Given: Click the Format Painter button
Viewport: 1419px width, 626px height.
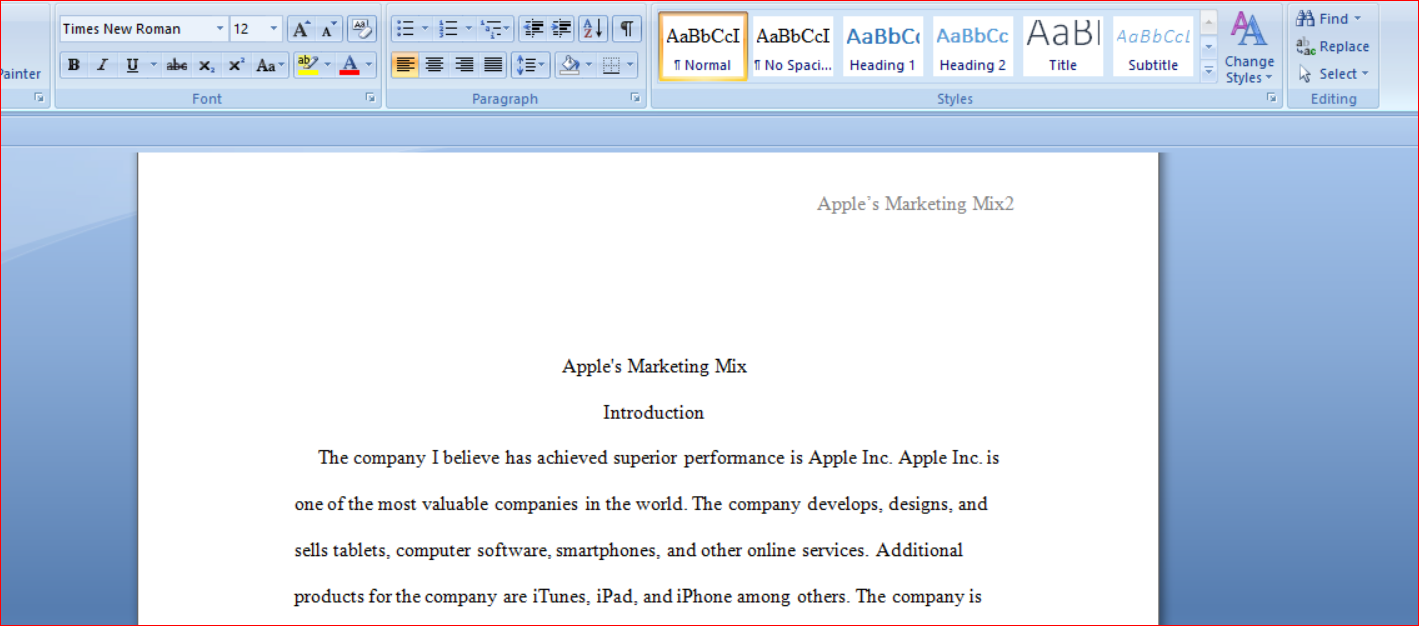Looking at the screenshot, I should coord(20,73).
